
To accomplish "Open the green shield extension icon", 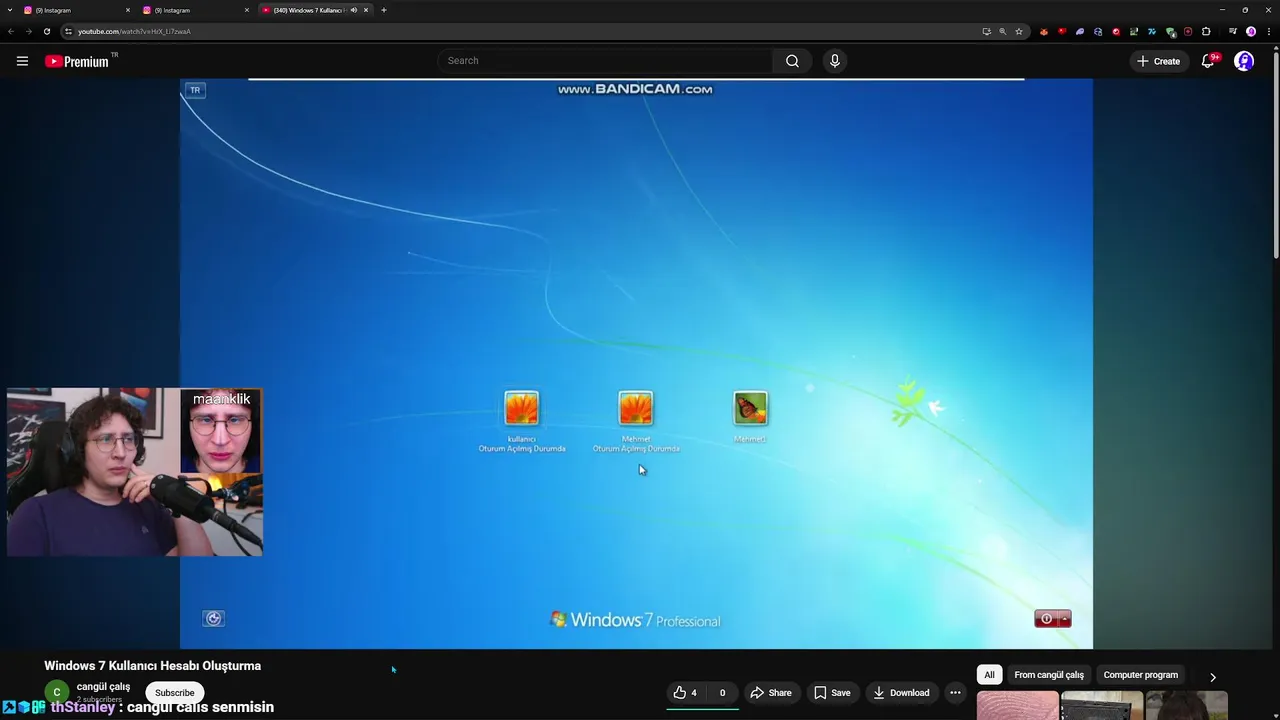I will (1170, 31).
